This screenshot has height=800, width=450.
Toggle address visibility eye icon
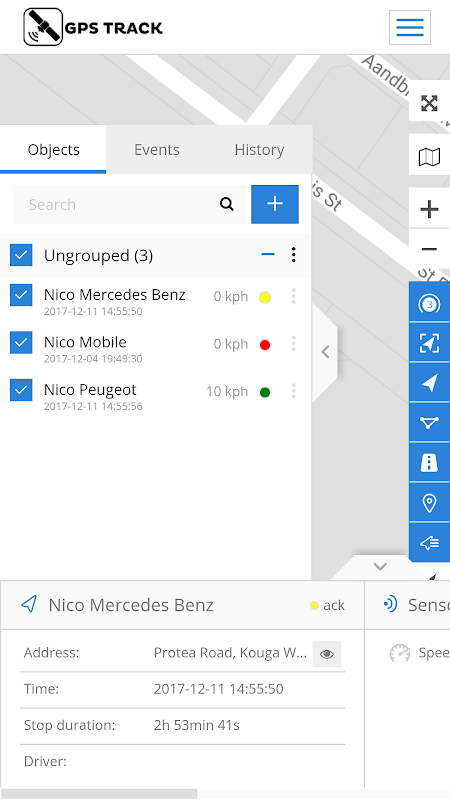coord(327,654)
